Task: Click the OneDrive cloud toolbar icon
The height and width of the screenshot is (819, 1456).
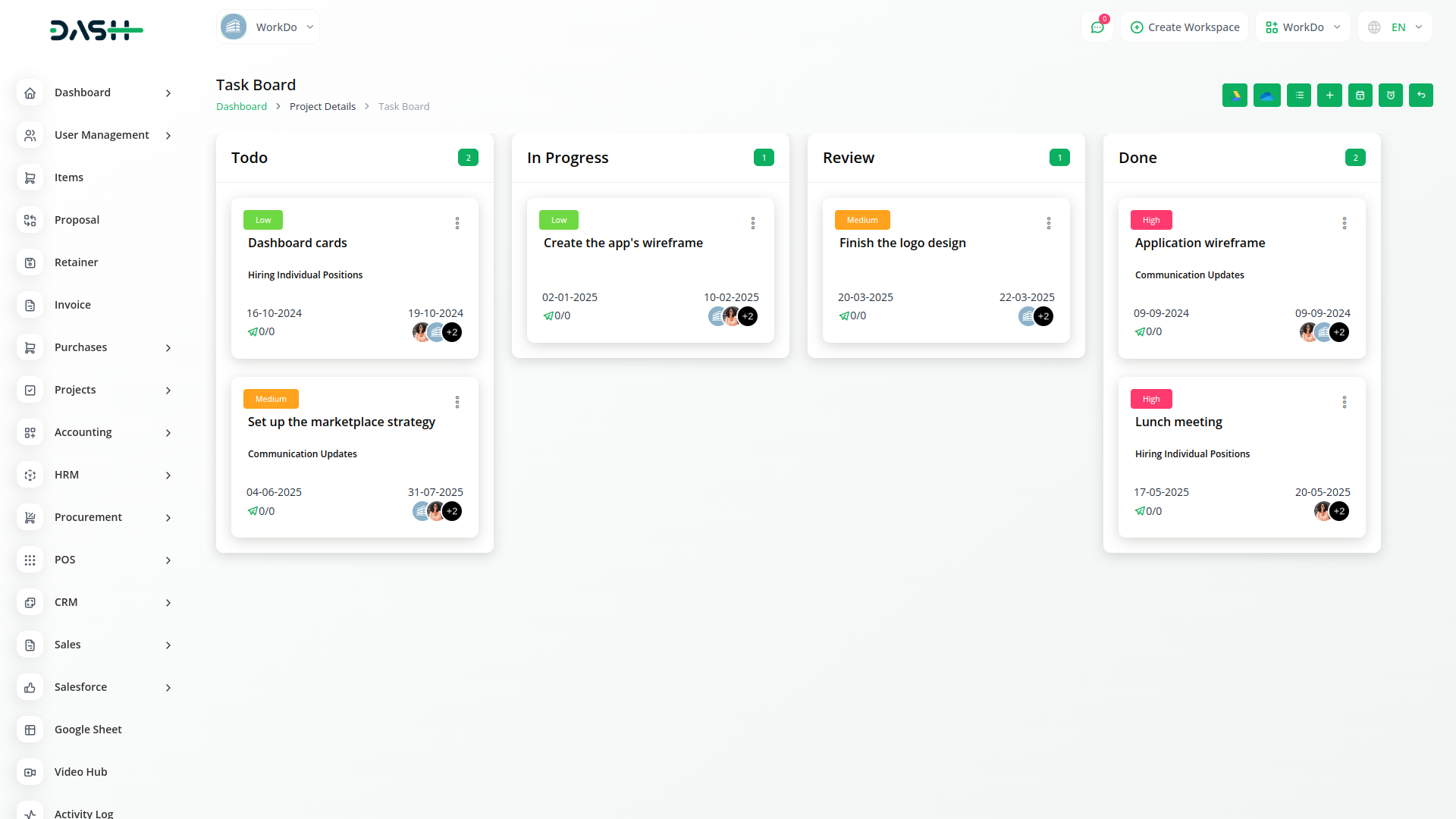Action: pyautogui.click(x=1266, y=96)
